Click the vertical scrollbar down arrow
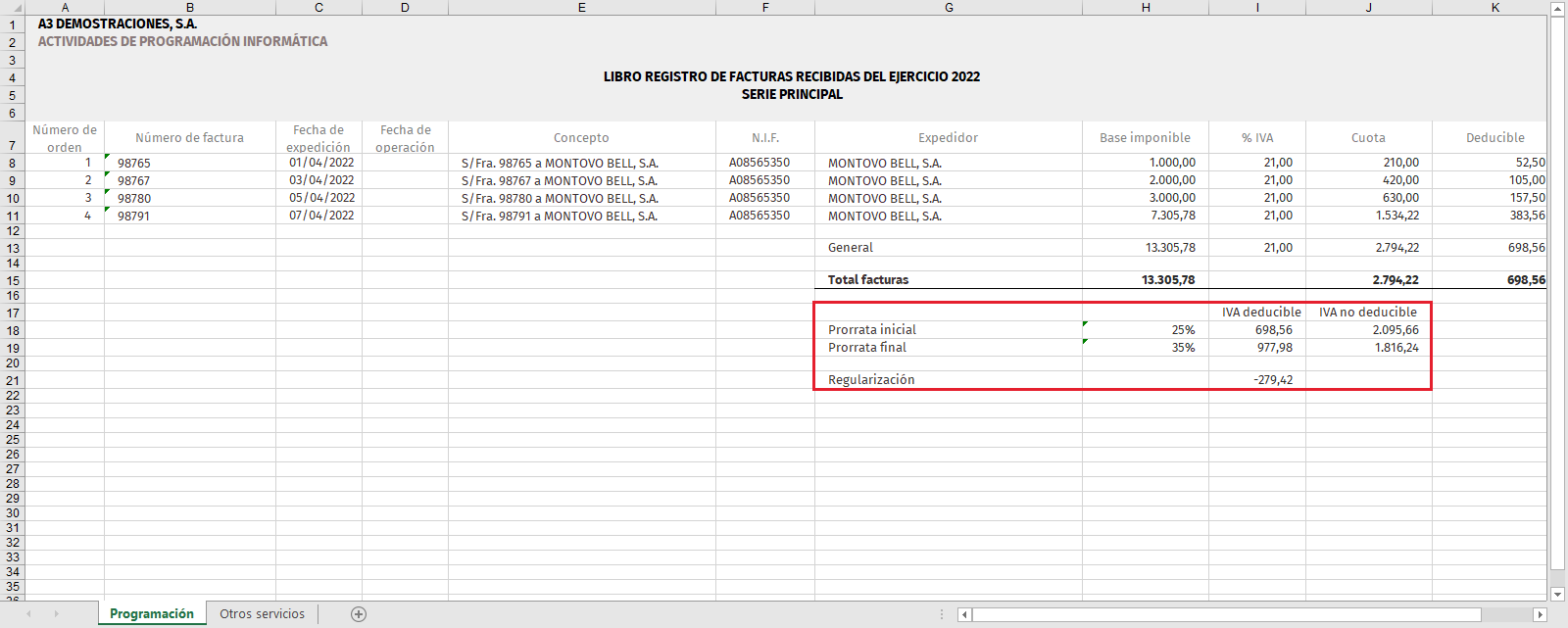The width and height of the screenshot is (1568, 628). 1557,594
